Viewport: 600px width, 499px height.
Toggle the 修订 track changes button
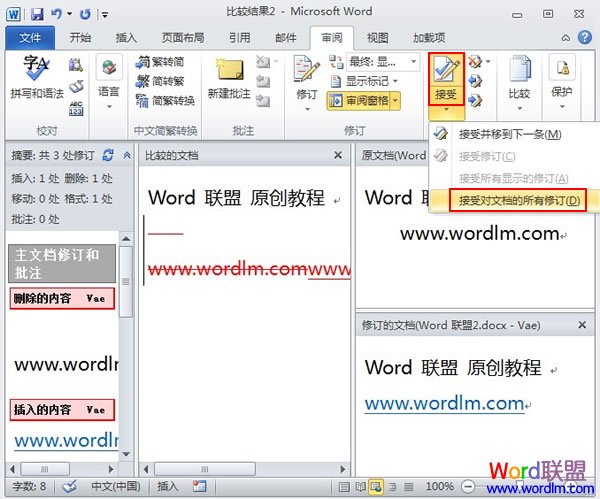tap(307, 77)
